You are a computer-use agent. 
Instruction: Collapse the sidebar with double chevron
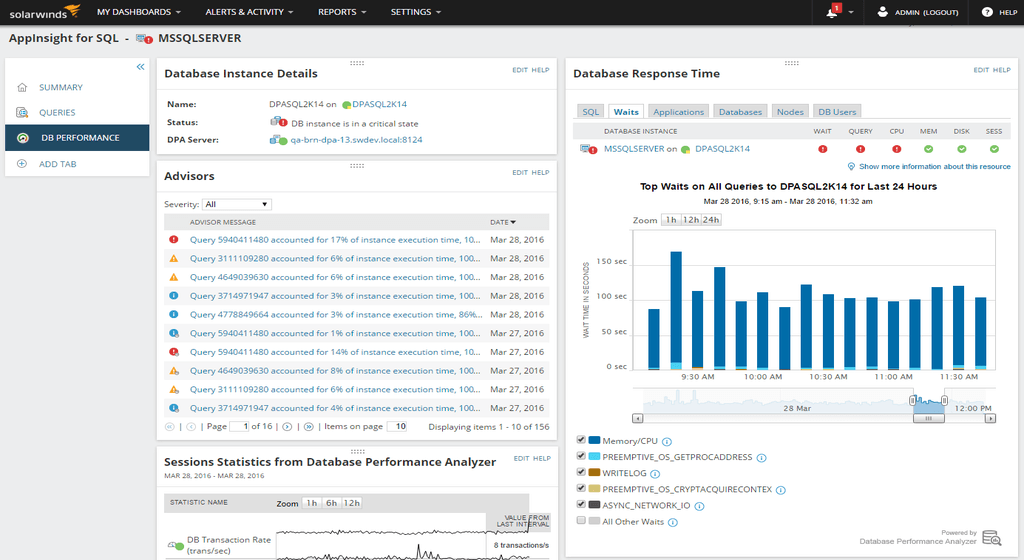[x=140, y=67]
